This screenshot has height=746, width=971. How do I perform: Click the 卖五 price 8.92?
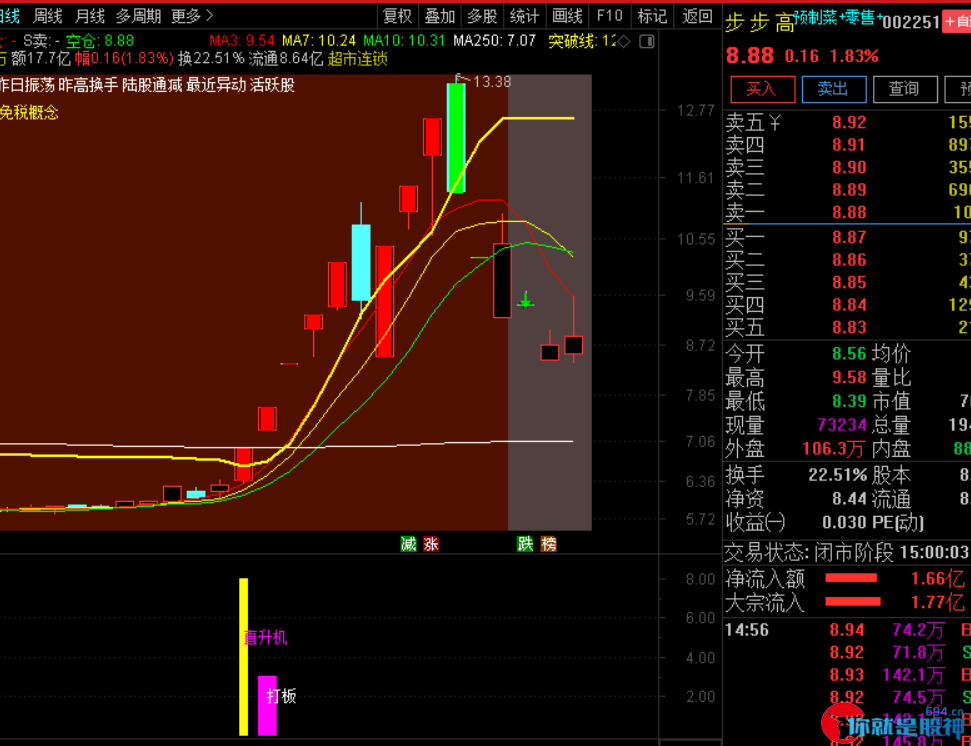[x=848, y=123]
